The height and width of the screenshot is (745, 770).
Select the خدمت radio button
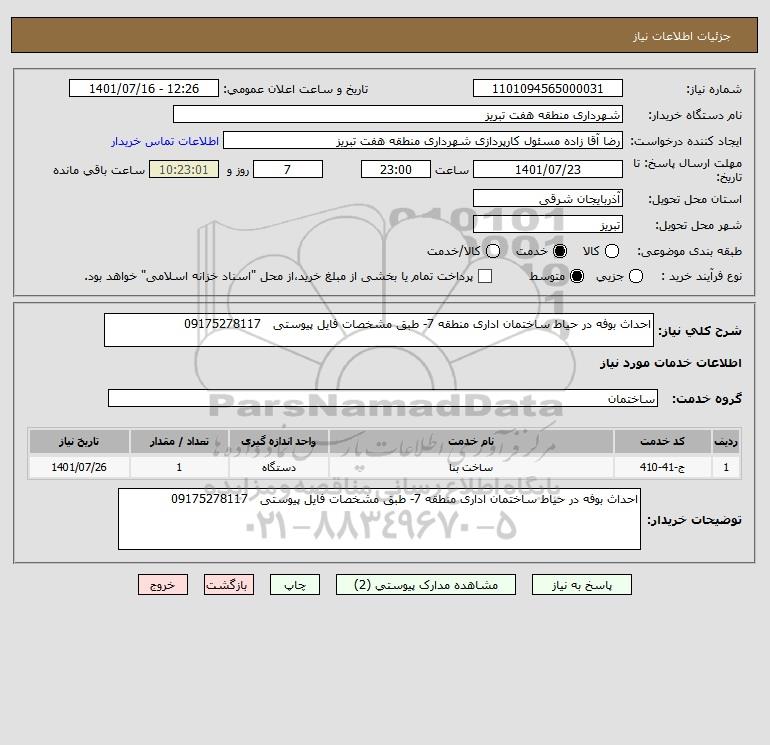(x=559, y=251)
